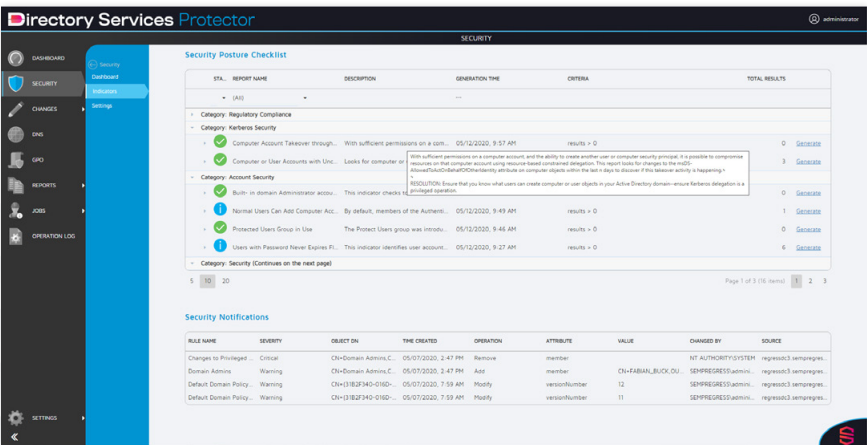The height and width of the screenshot is (445, 867).
Task: Generate the Computer or User Accounts report
Action: pos(808,161)
